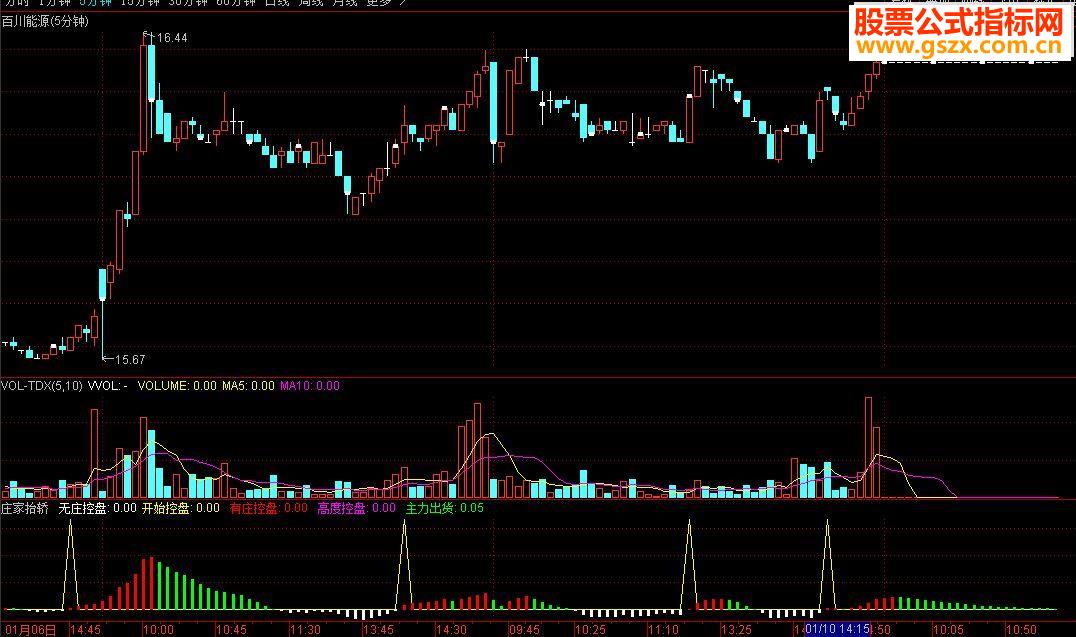The height and width of the screenshot is (637, 1076).
Task: Open the 更多 periods menu
Action: point(378,3)
